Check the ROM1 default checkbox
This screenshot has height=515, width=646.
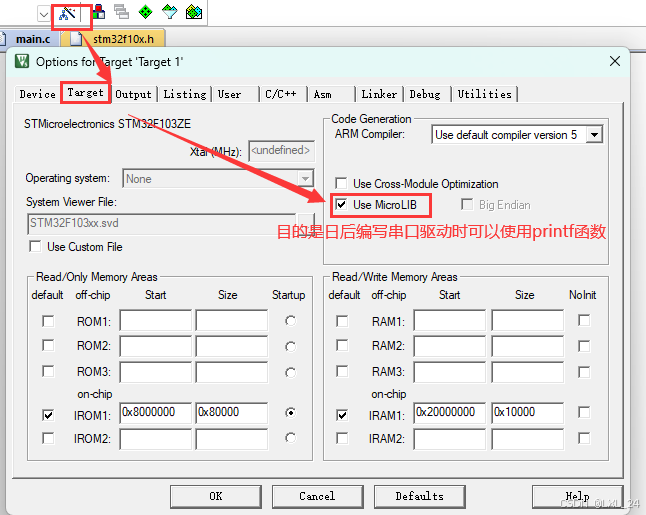pos(48,321)
